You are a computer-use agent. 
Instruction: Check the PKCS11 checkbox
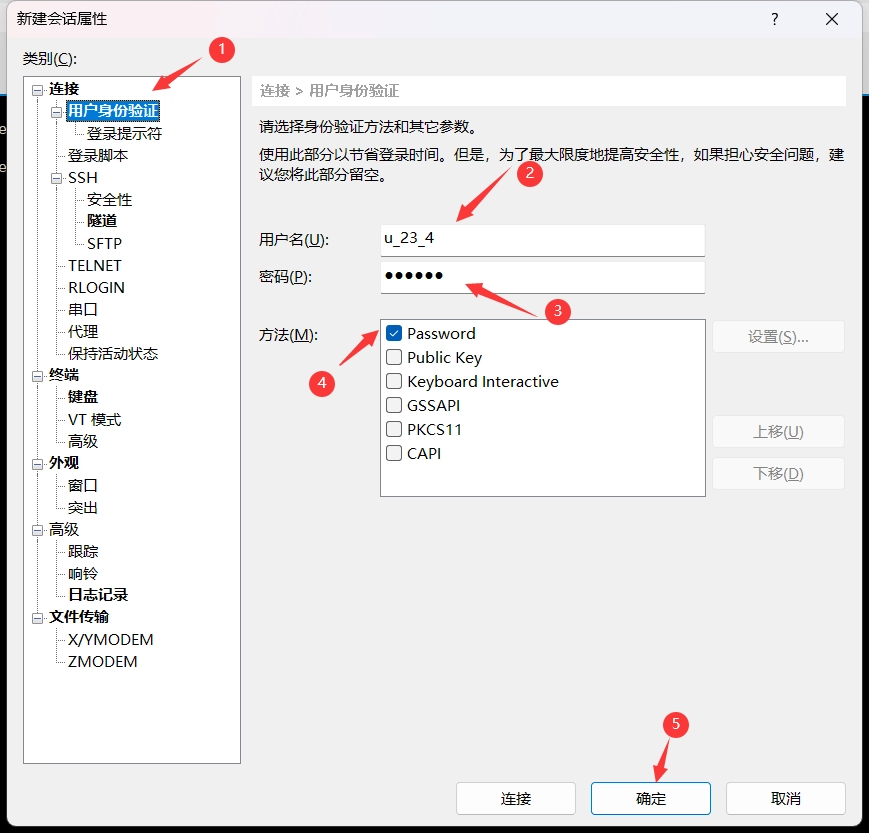click(x=394, y=429)
